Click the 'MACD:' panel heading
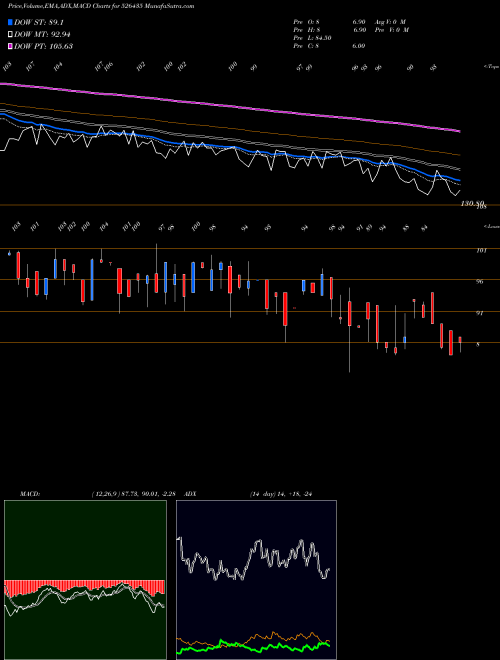The width and height of the screenshot is (500, 660). (29, 494)
